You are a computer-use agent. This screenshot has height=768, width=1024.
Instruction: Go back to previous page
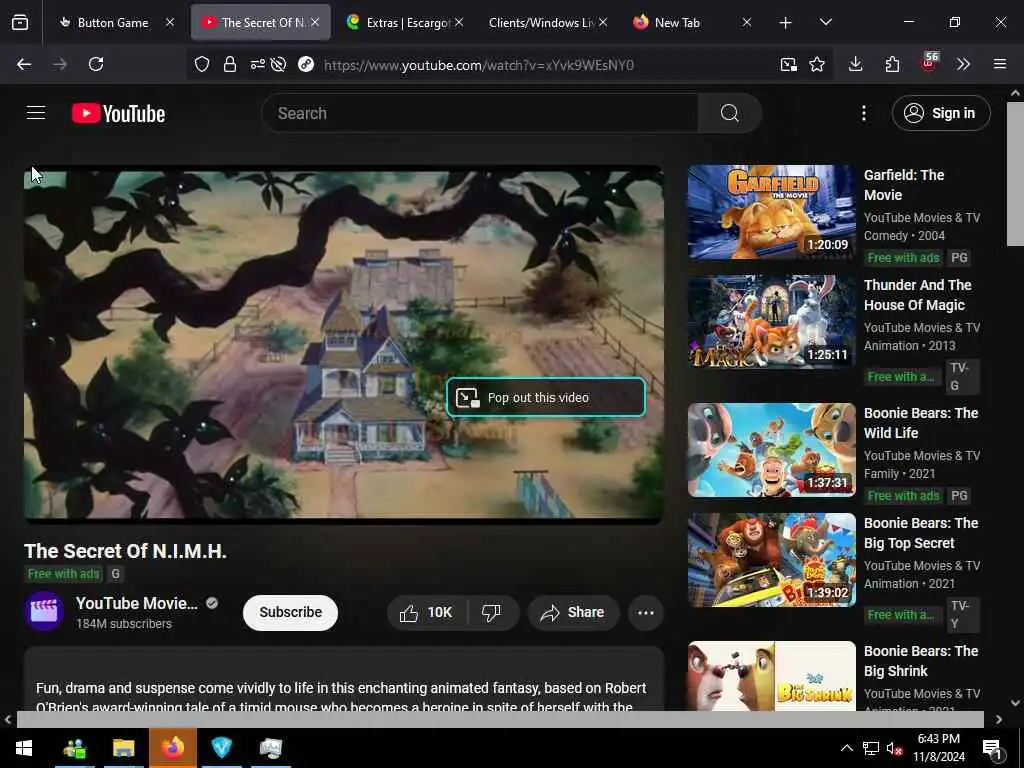[24, 64]
